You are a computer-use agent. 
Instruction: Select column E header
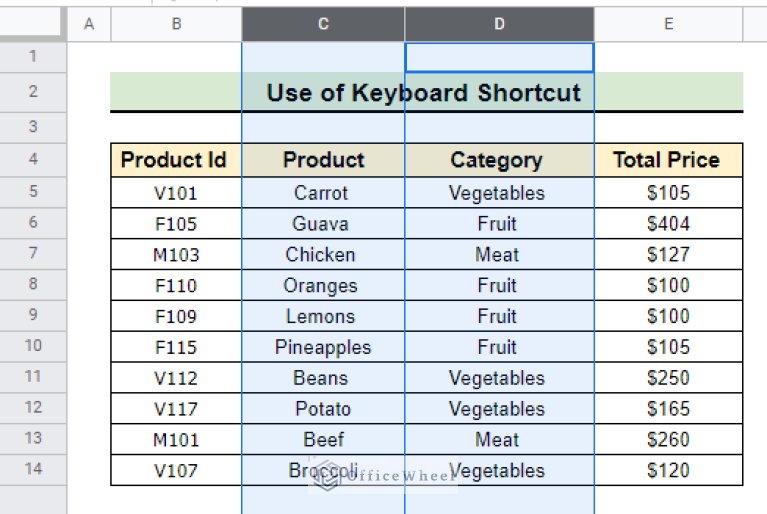[x=668, y=25]
